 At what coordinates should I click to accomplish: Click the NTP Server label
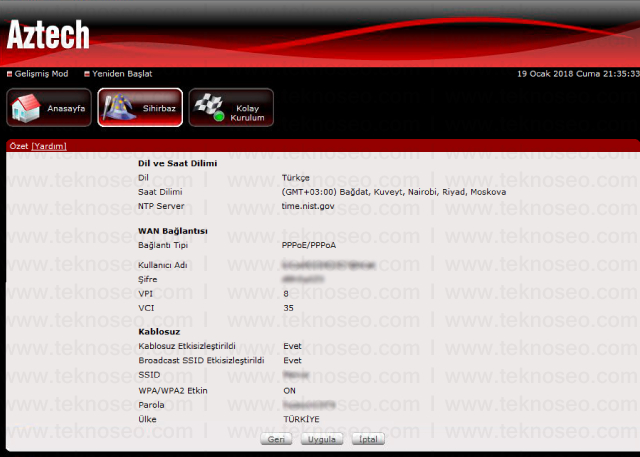coord(161,206)
